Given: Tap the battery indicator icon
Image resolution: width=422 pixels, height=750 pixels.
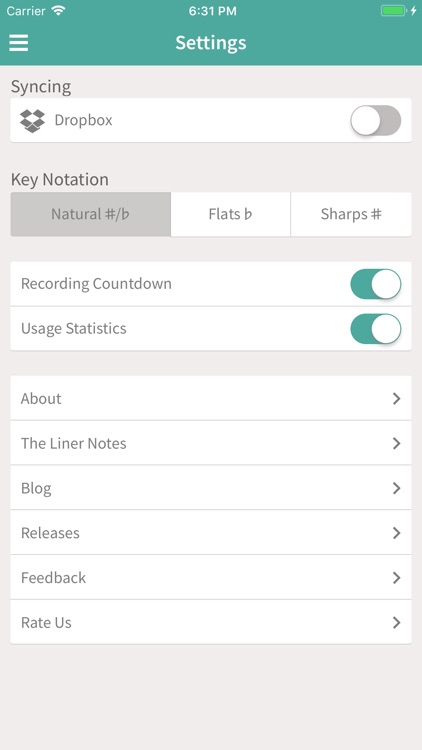Looking at the screenshot, I should (394, 11).
